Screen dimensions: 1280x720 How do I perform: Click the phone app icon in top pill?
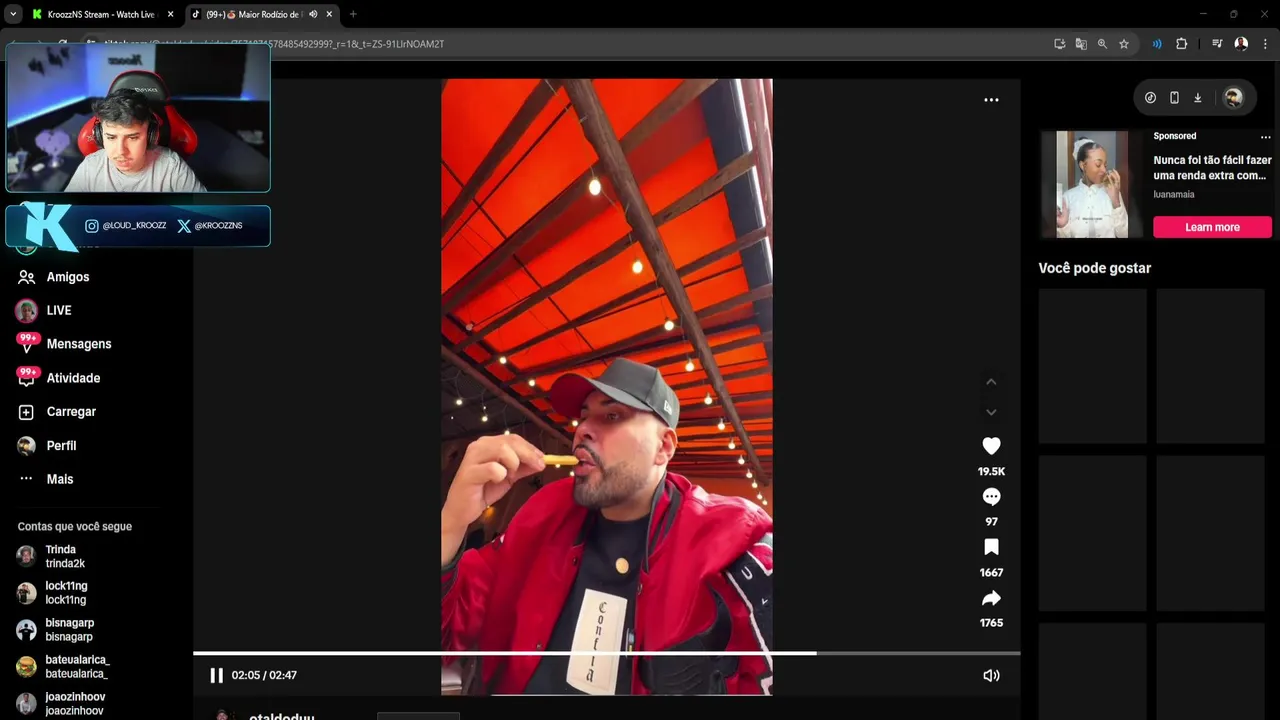(x=1174, y=98)
